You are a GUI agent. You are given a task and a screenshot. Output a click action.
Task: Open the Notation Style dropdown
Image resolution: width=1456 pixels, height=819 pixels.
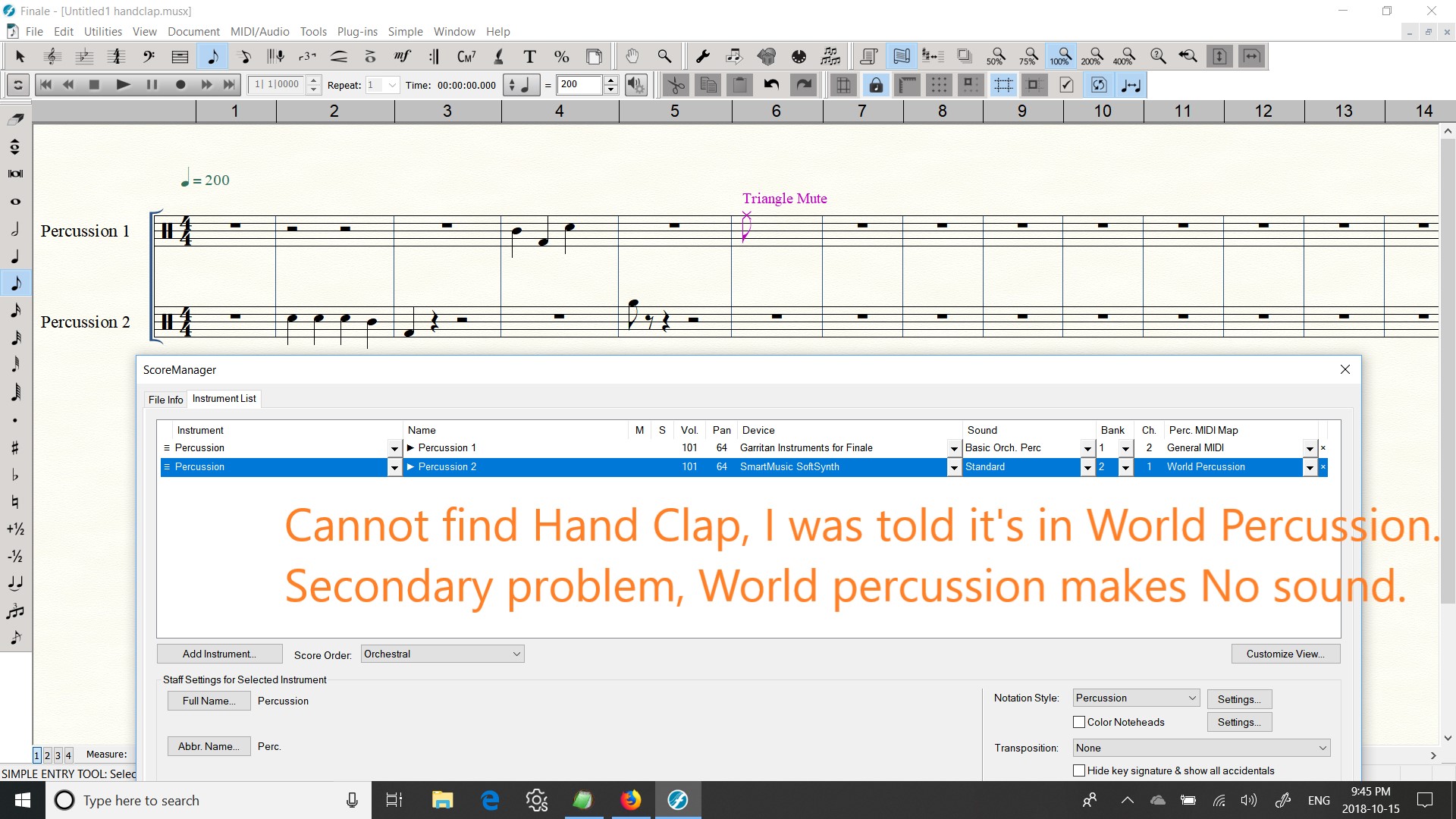click(1135, 698)
